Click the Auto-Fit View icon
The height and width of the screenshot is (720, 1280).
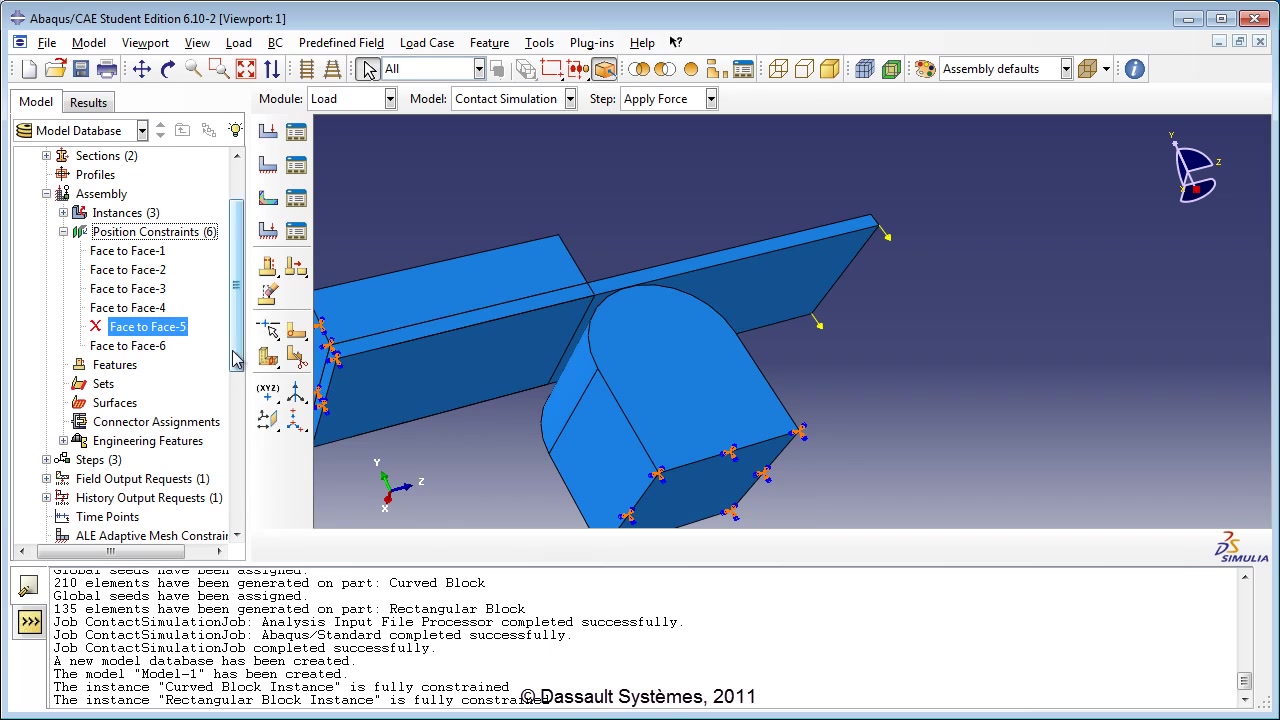245,69
